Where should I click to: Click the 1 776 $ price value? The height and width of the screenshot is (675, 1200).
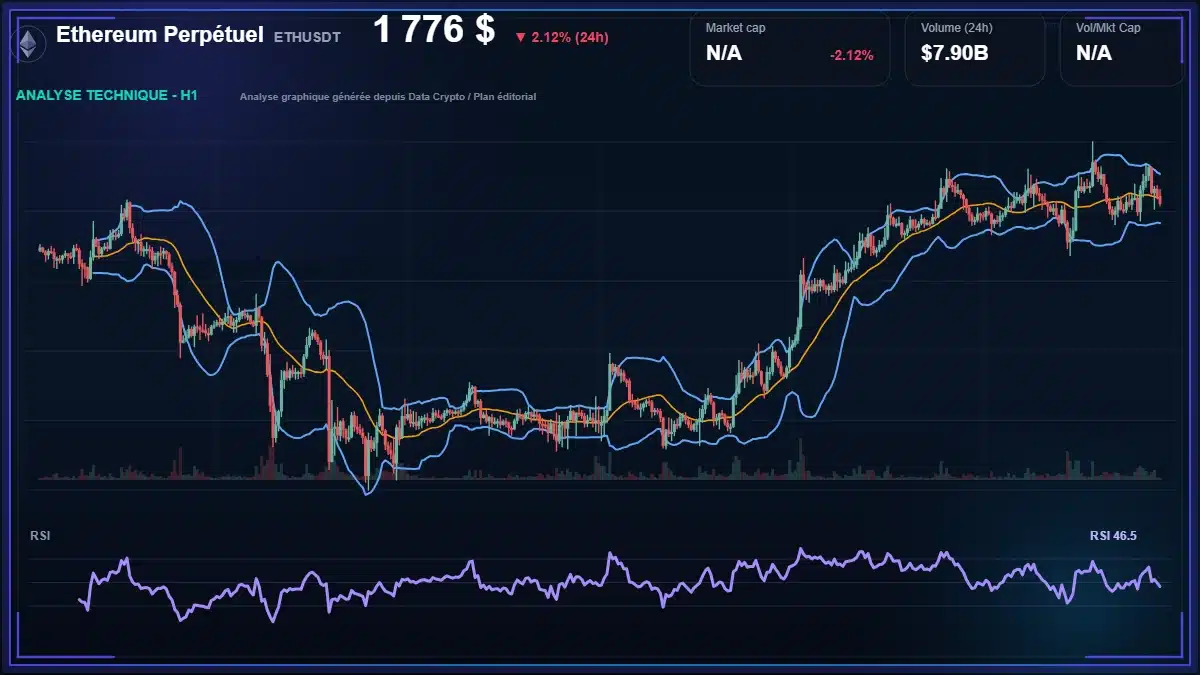(434, 30)
